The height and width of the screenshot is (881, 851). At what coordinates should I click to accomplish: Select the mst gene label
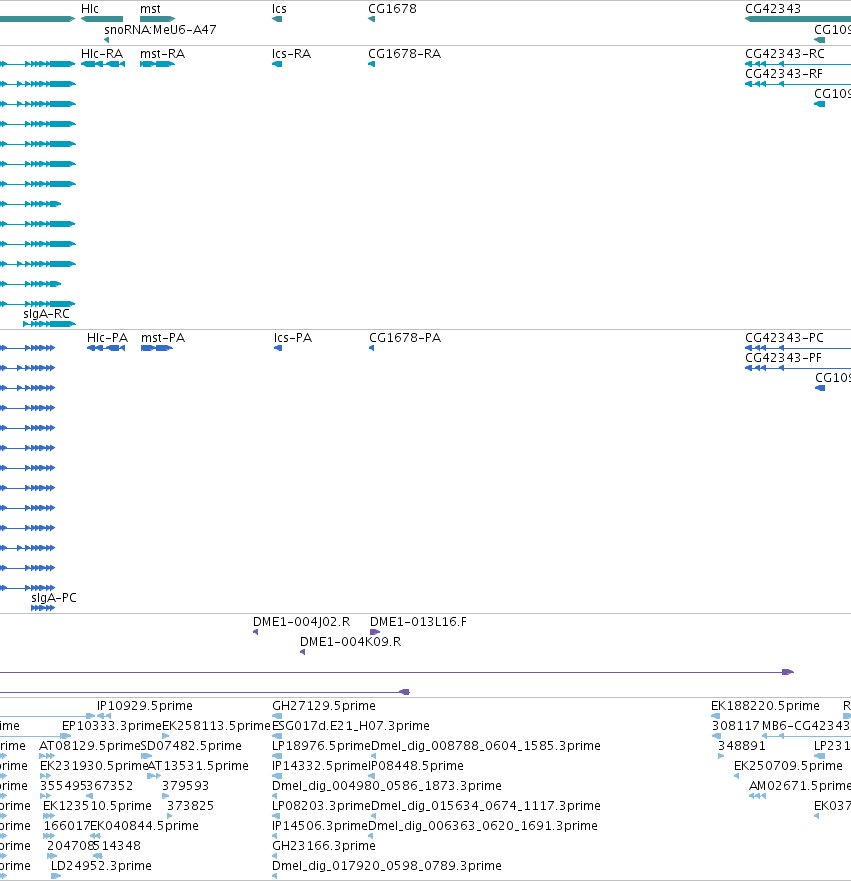[x=150, y=9]
